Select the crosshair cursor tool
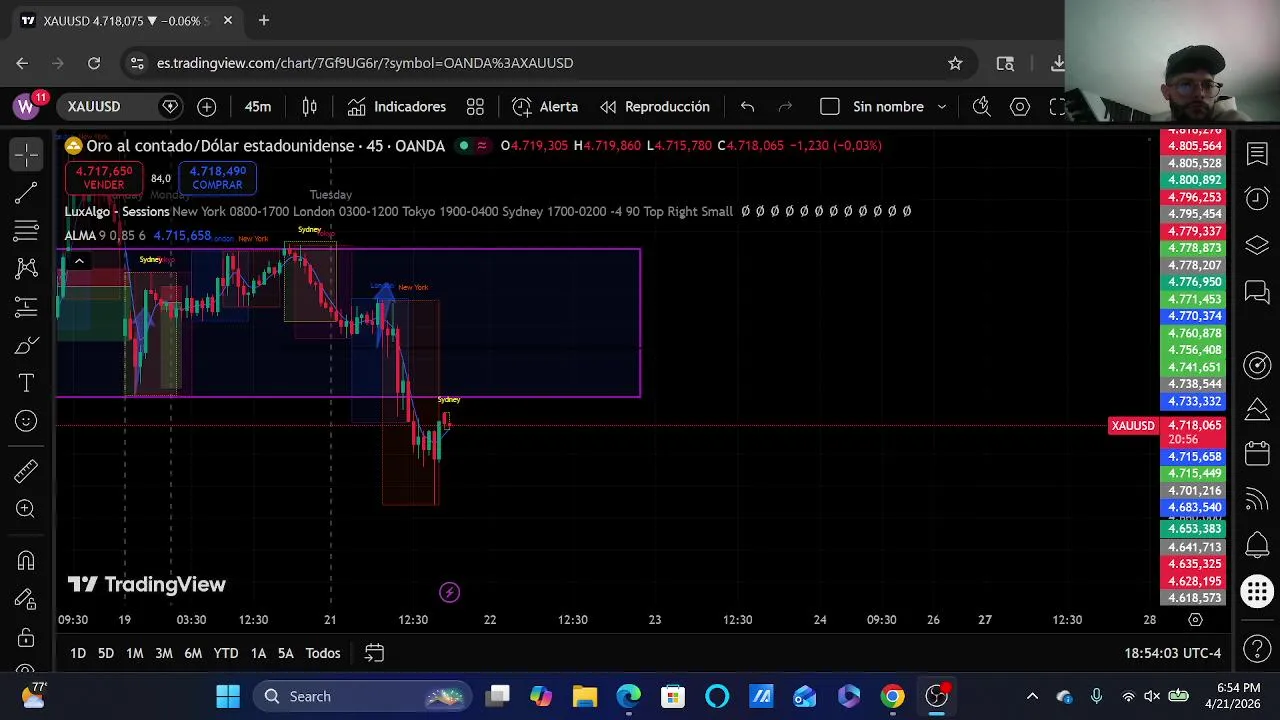This screenshot has width=1280, height=720. click(26, 154)
